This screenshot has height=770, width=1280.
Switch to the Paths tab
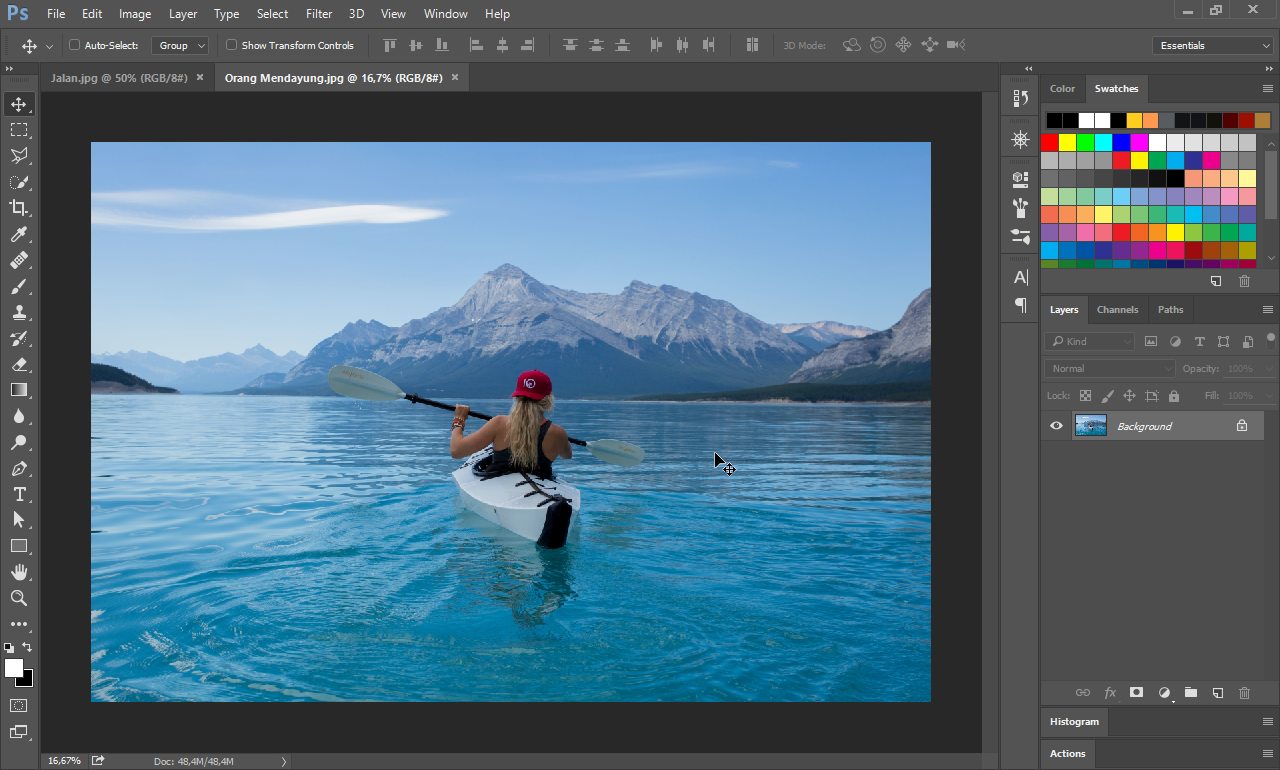1170,310
